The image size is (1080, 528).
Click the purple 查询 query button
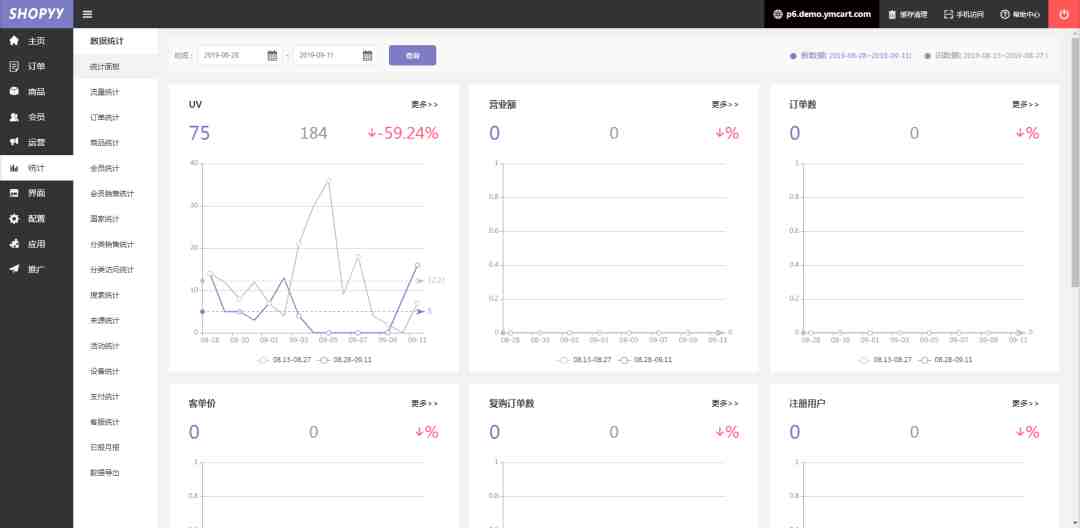coord(412,56)
